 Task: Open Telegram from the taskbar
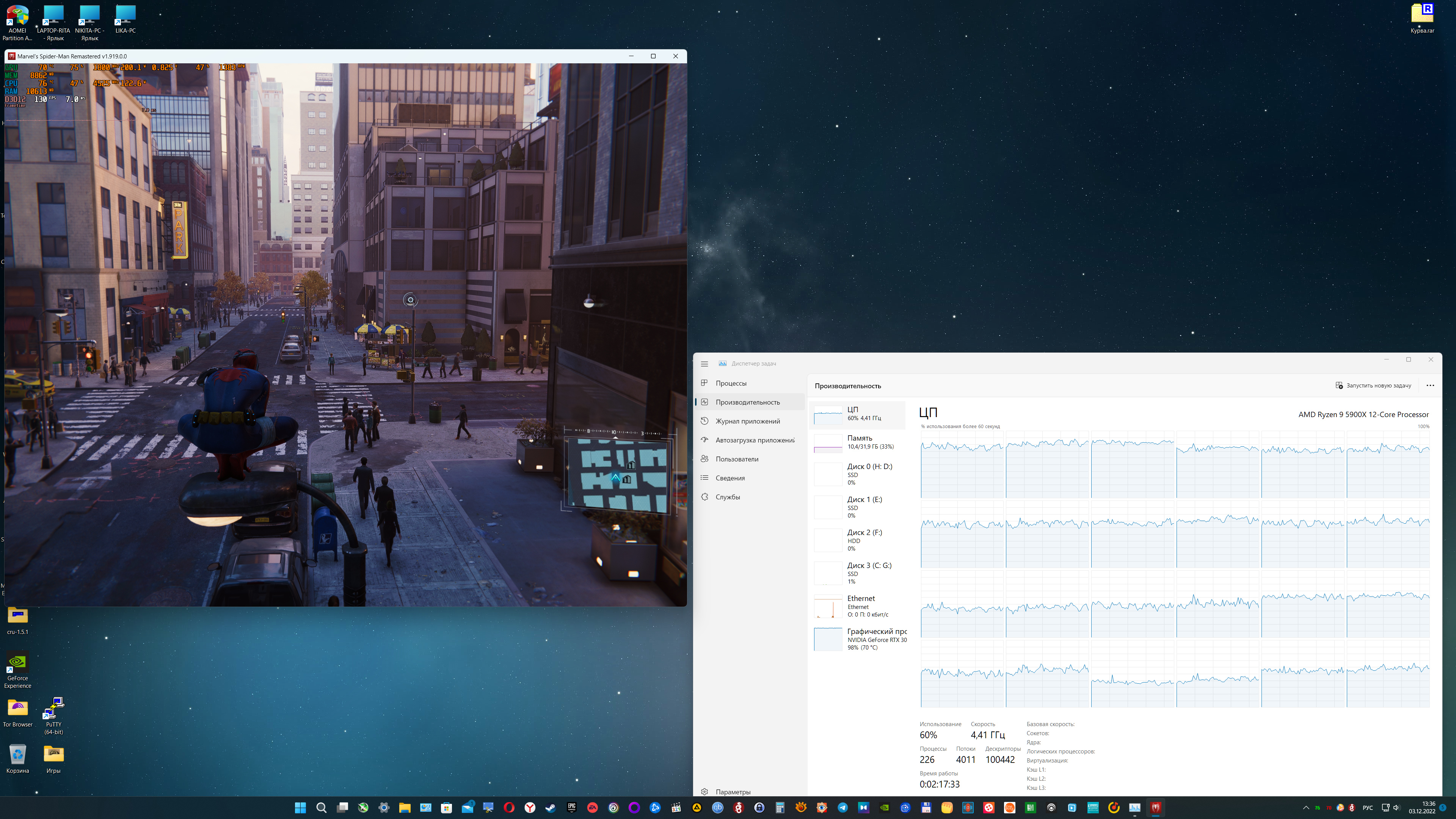843,808
